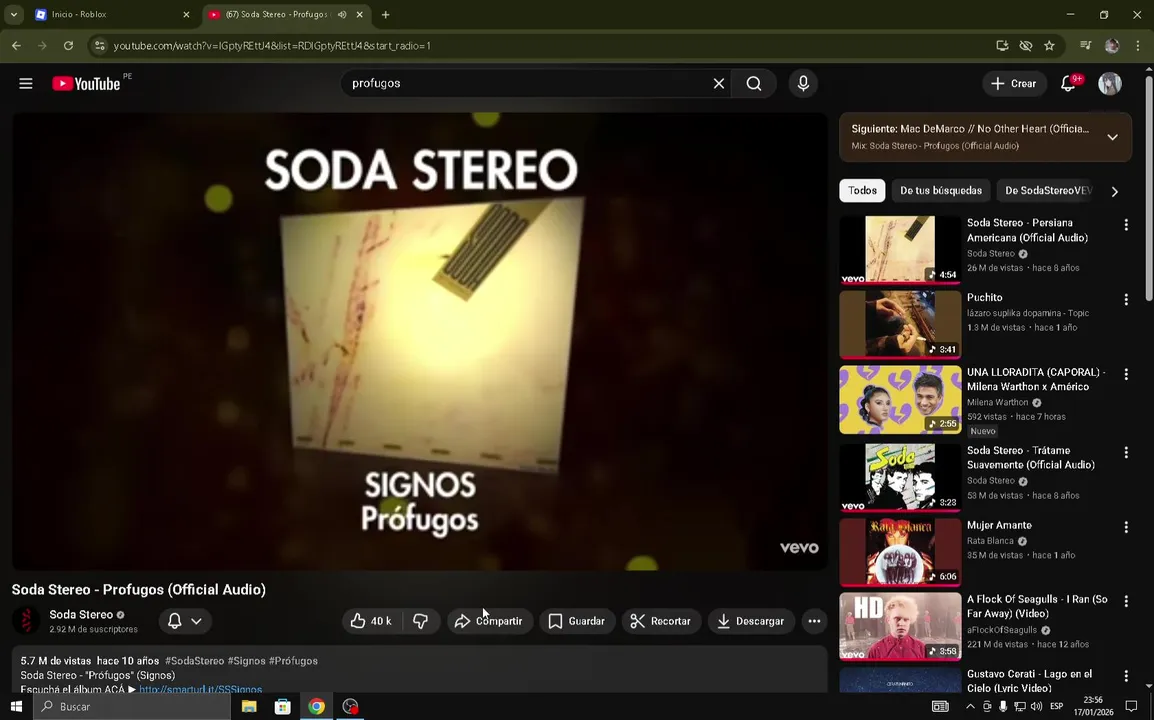Open Chrome's three-dot menu
This screenshot has height=720, width=1154.
[x=1138, y=46]
